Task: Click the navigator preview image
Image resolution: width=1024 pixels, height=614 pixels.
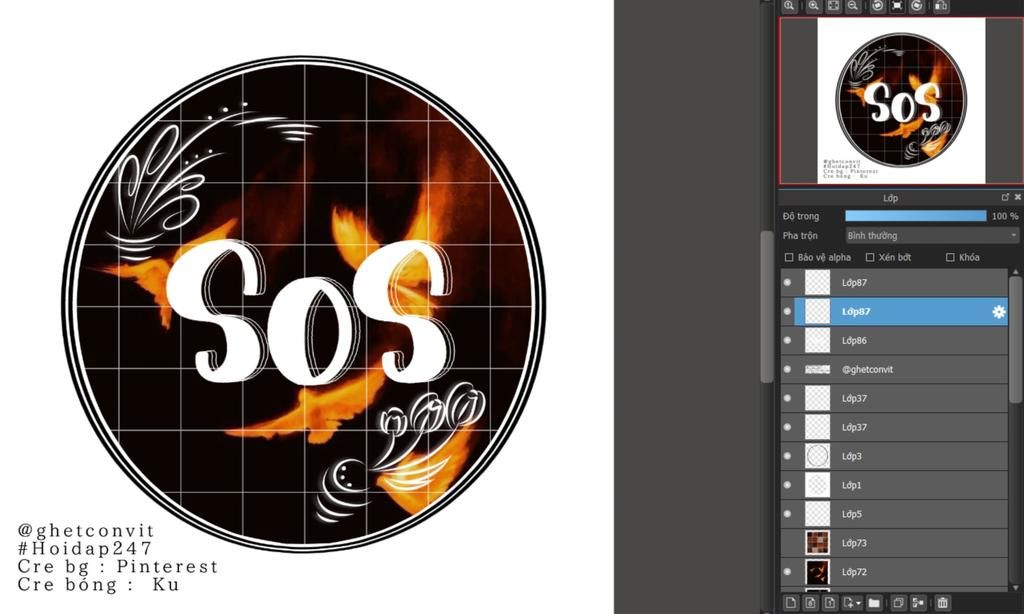Action: pyautogui.click(x=901, y=100)
